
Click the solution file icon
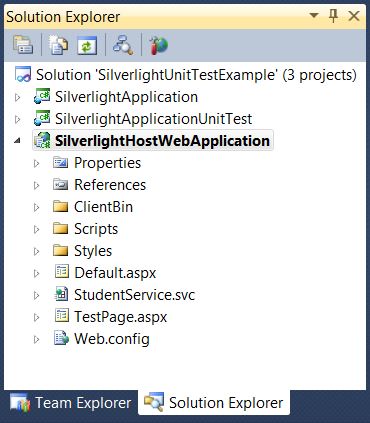(x=23, y=75)
